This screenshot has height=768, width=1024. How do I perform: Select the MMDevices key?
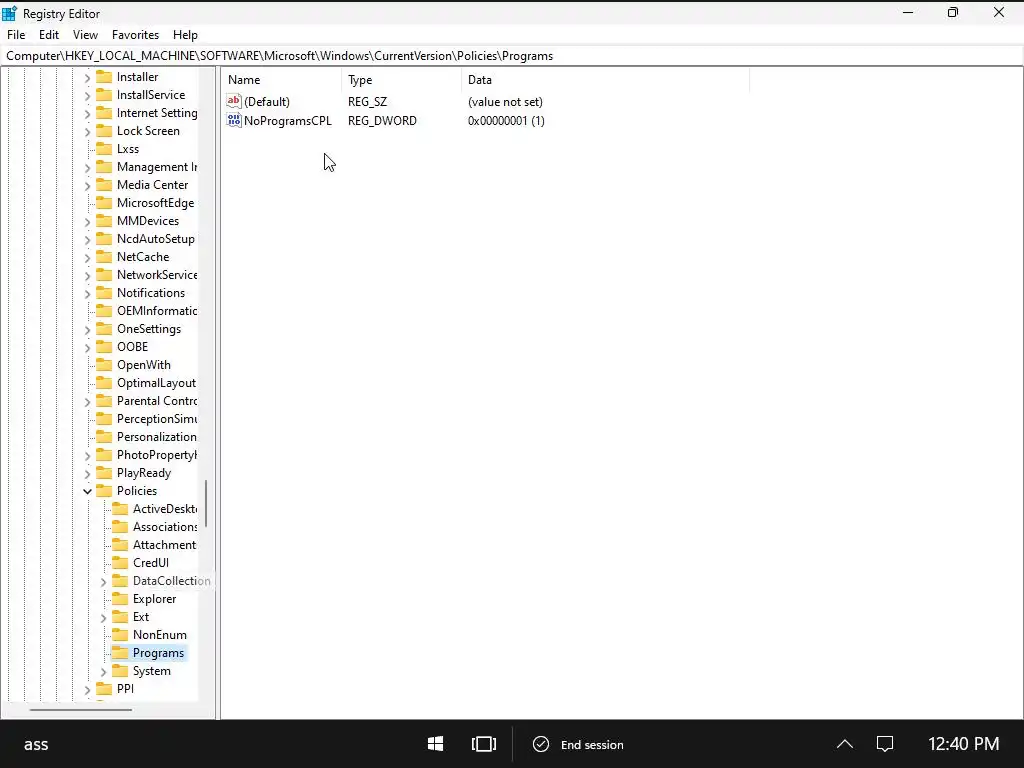click(x=148, y=221)
